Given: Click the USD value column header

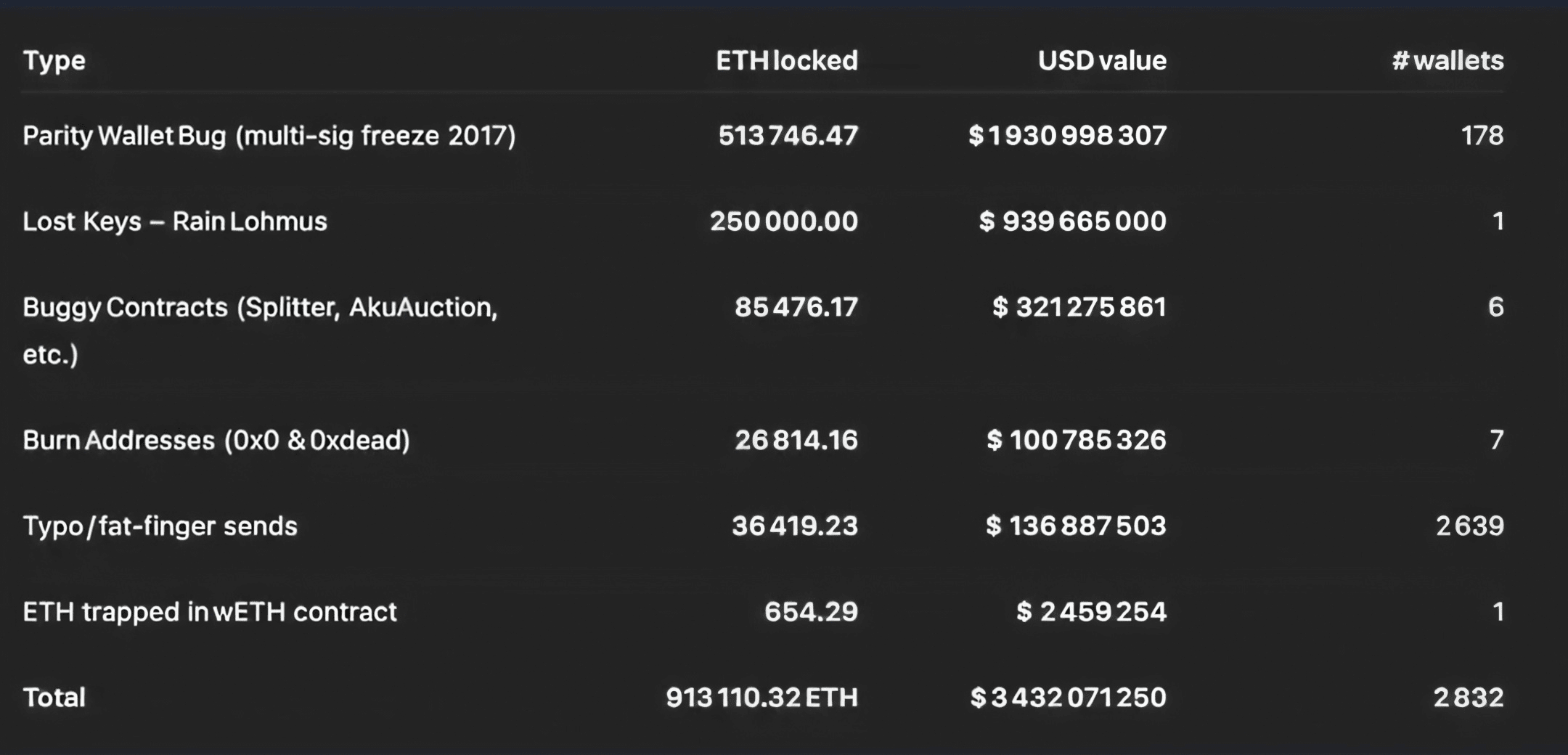Looking at the screenshot, I should click(1102, 60).
